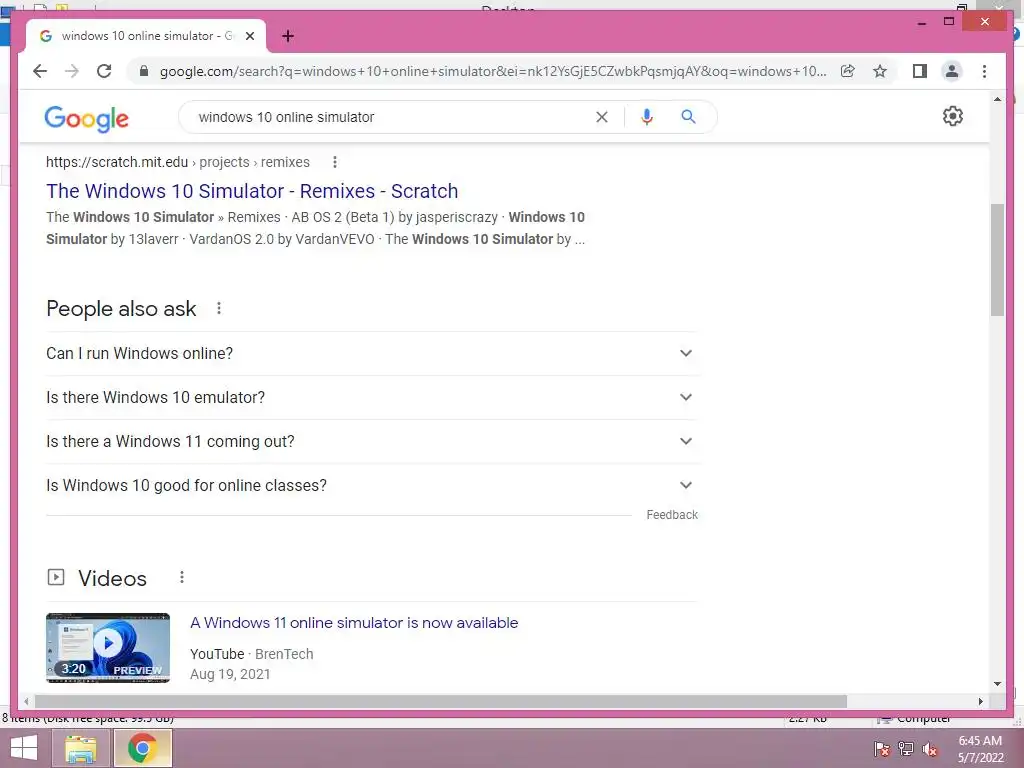Share this page using address bar icon

point(848,71)
